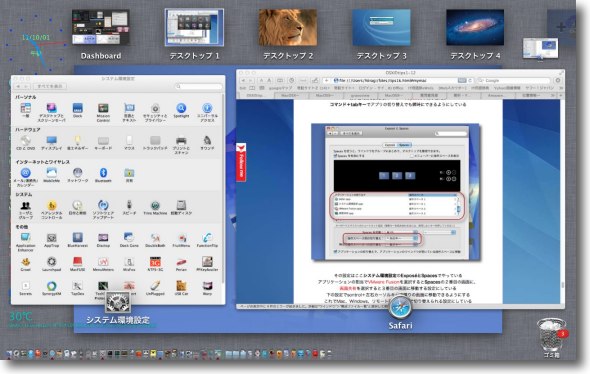Open Launchpad preference icon in その他
The width and height of the screenshot is (590, 374).
[52, 262]
